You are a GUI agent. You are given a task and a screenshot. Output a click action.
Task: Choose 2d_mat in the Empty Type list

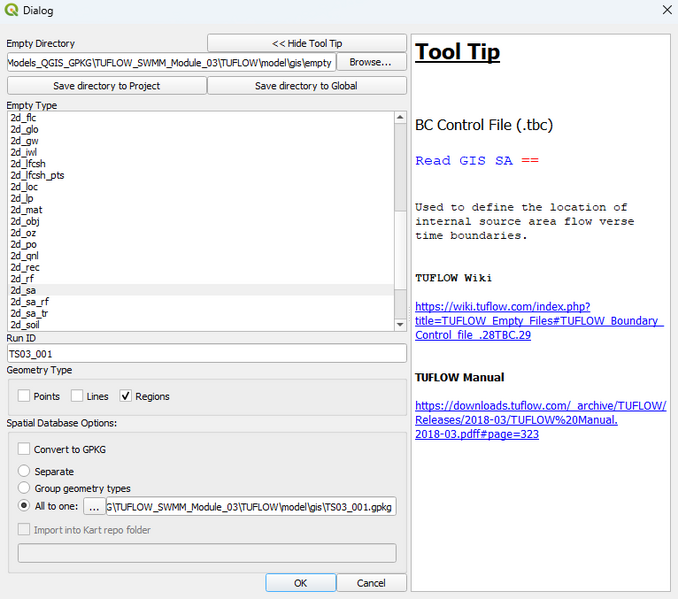(x=26, y=210)
